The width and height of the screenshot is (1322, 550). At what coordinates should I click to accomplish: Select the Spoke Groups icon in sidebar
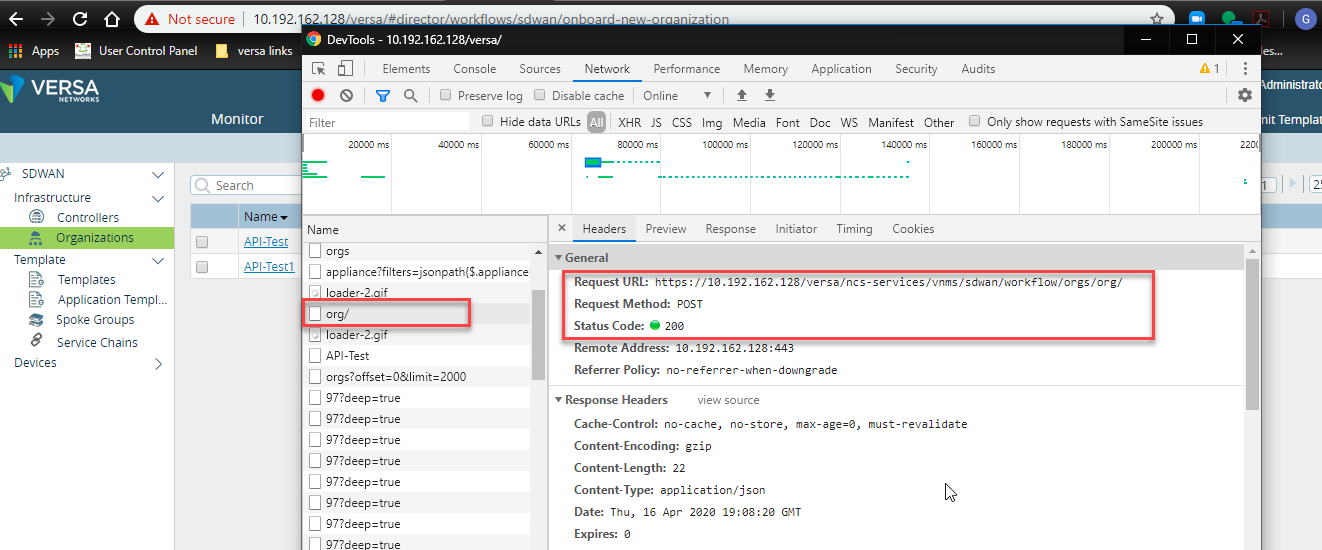[x=36, y=320]
